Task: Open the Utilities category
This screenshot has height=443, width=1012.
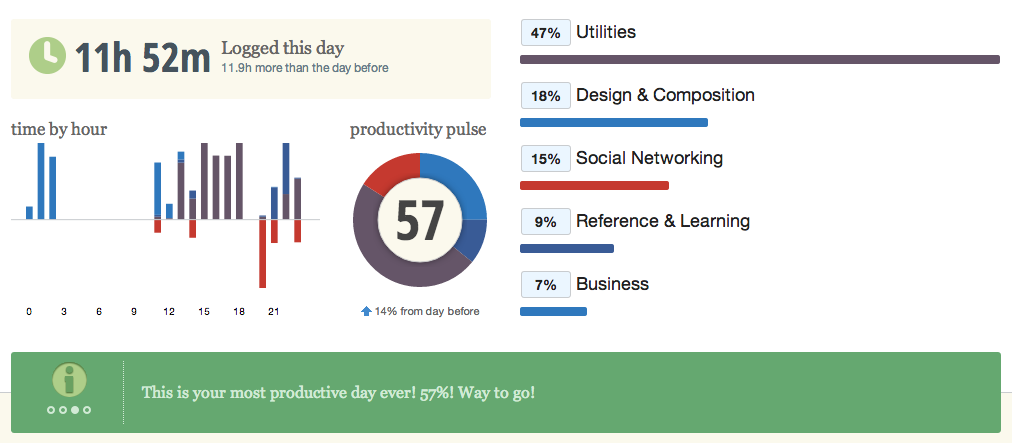Action: pyautogui.click(x=606, y=33)
